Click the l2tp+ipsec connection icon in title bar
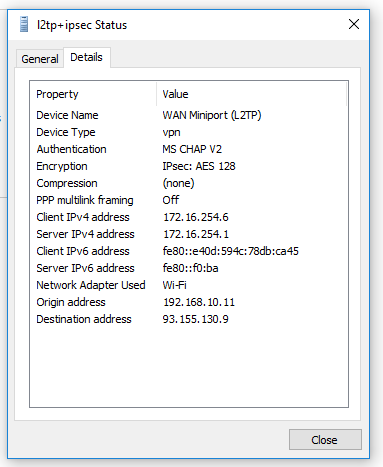This screenshot has width=383, height=467. [24, 24]
